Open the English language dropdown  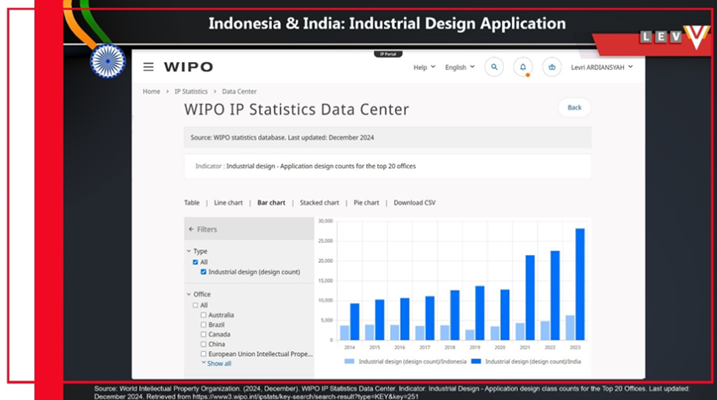coord(458,67)
